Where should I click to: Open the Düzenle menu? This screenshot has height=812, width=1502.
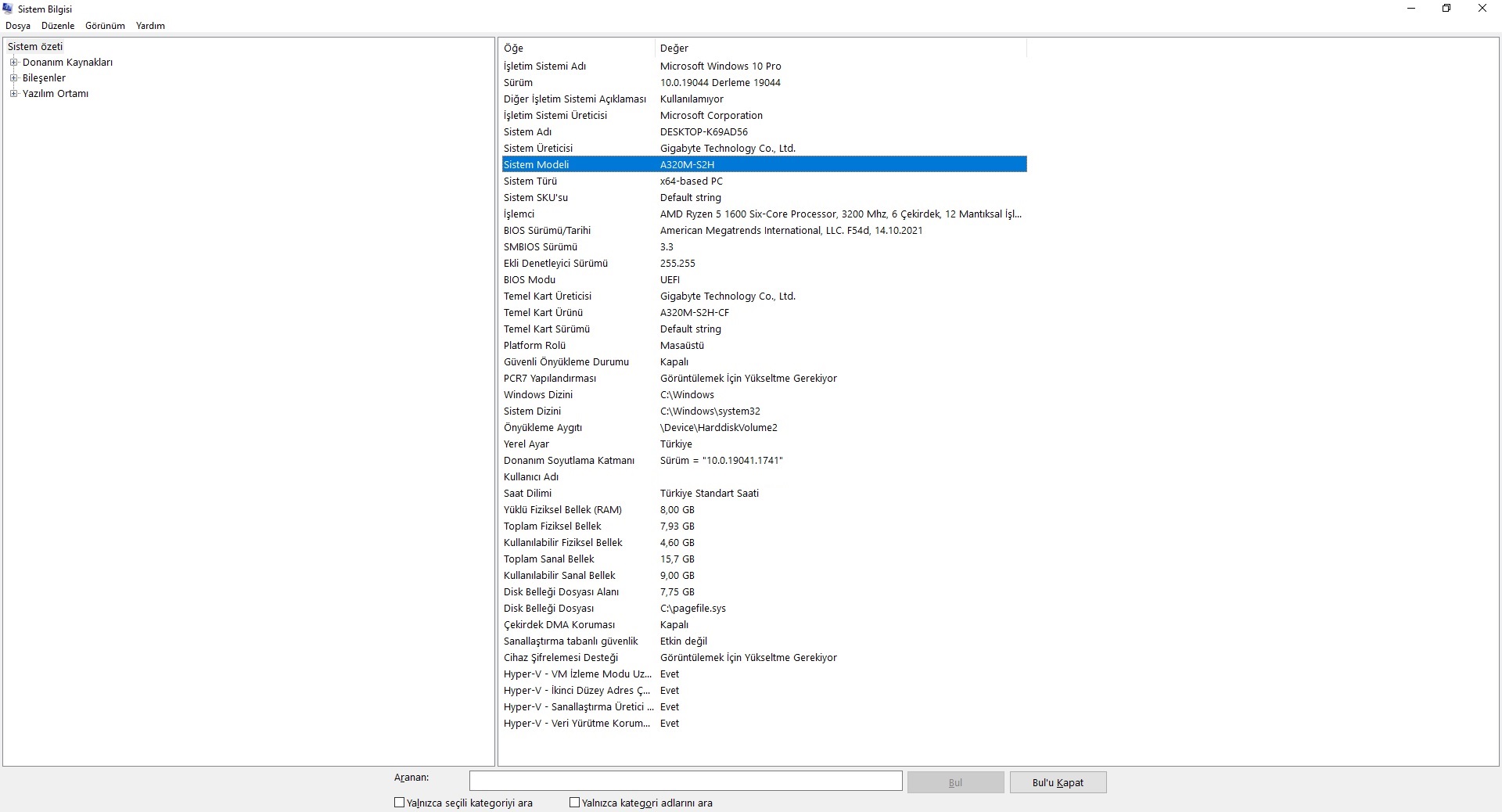[x=58, y=26]
